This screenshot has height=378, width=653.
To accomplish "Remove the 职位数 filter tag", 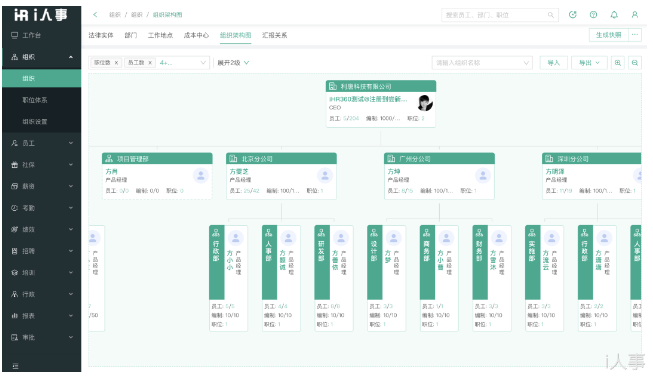I will 117,63.
